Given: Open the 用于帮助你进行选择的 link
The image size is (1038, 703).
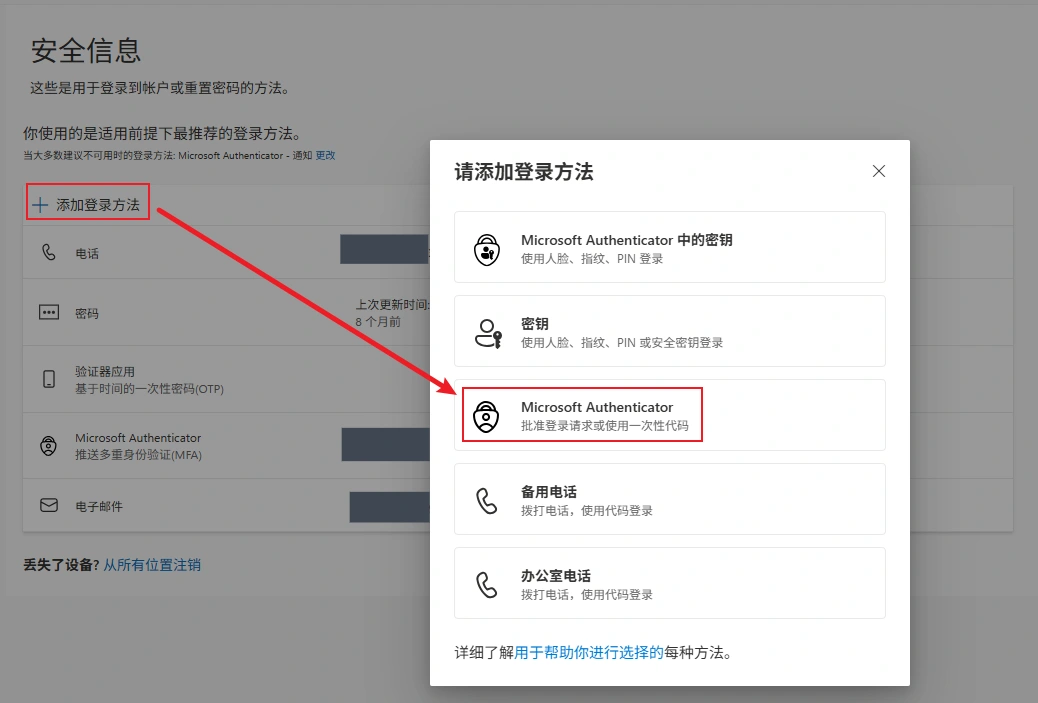Looking at the screenshot, I should tap(589, 653).
